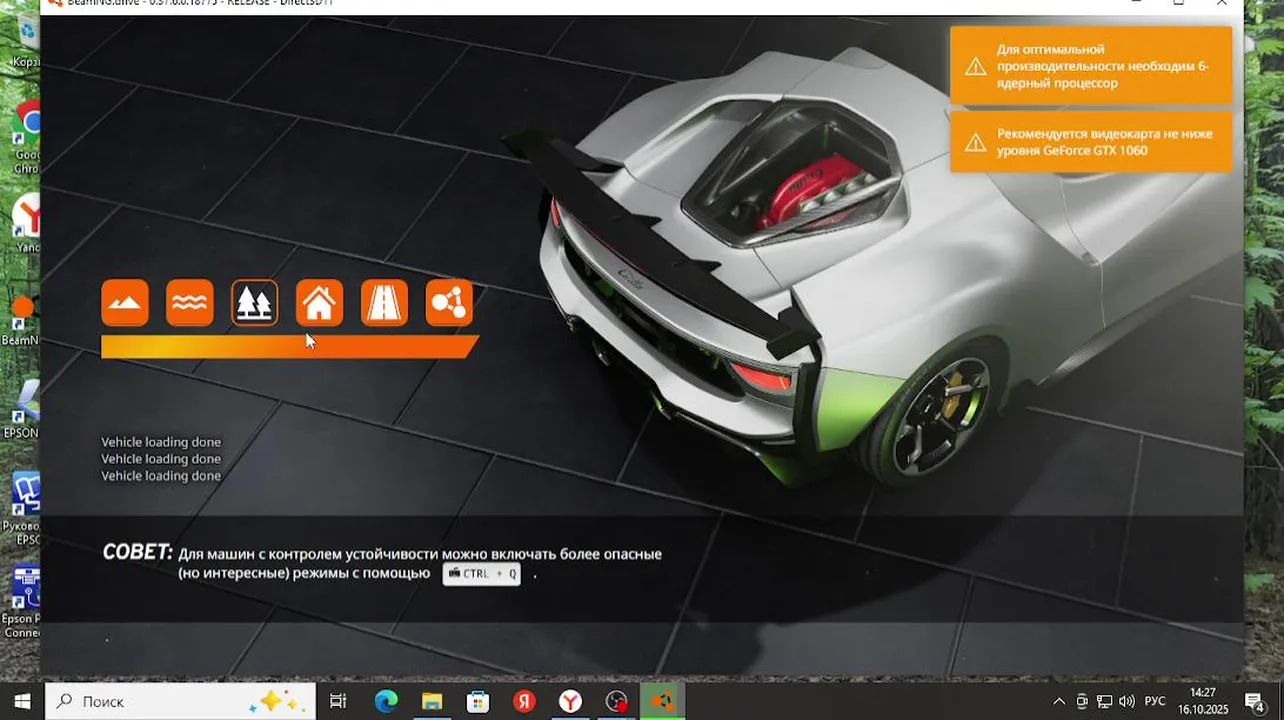This screenshot has width=1284, height=720.
Task: Click the water waves loading icon
Action: tap(190, 303)
